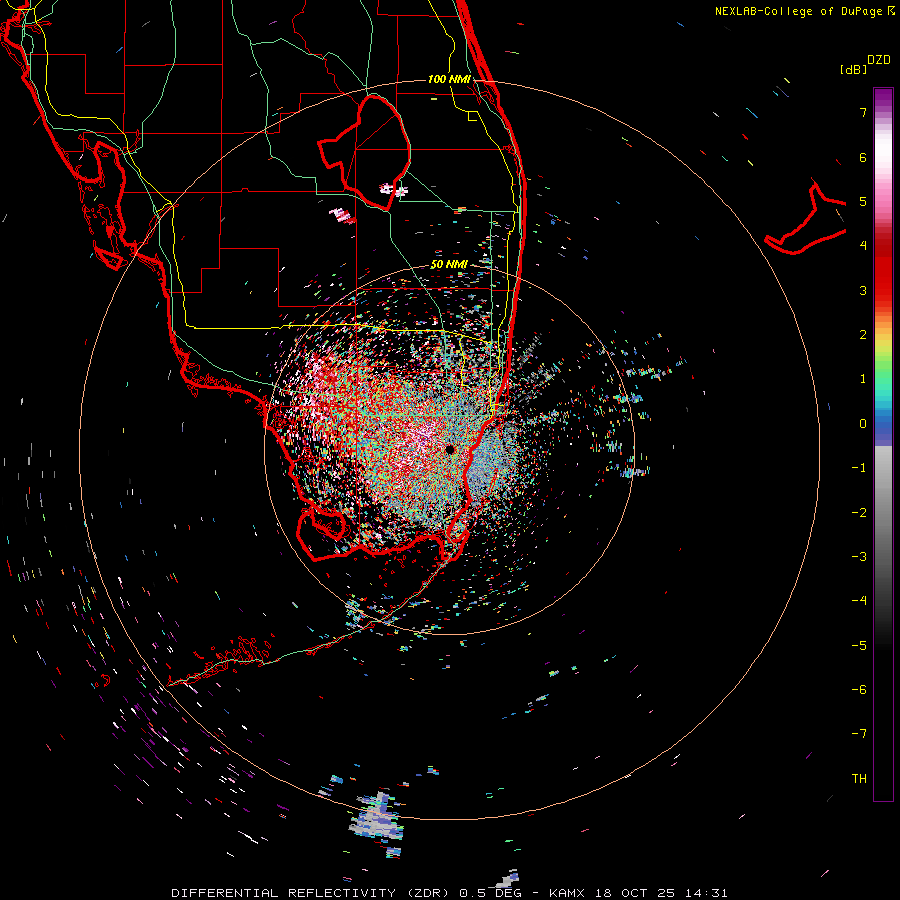Click the 50 NMI range ring label
Screen dimensions: 900x900
(449, 264)
